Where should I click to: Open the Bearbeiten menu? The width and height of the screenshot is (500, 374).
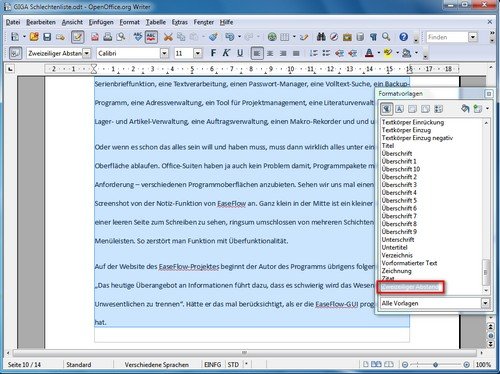[x=41, y=22]
